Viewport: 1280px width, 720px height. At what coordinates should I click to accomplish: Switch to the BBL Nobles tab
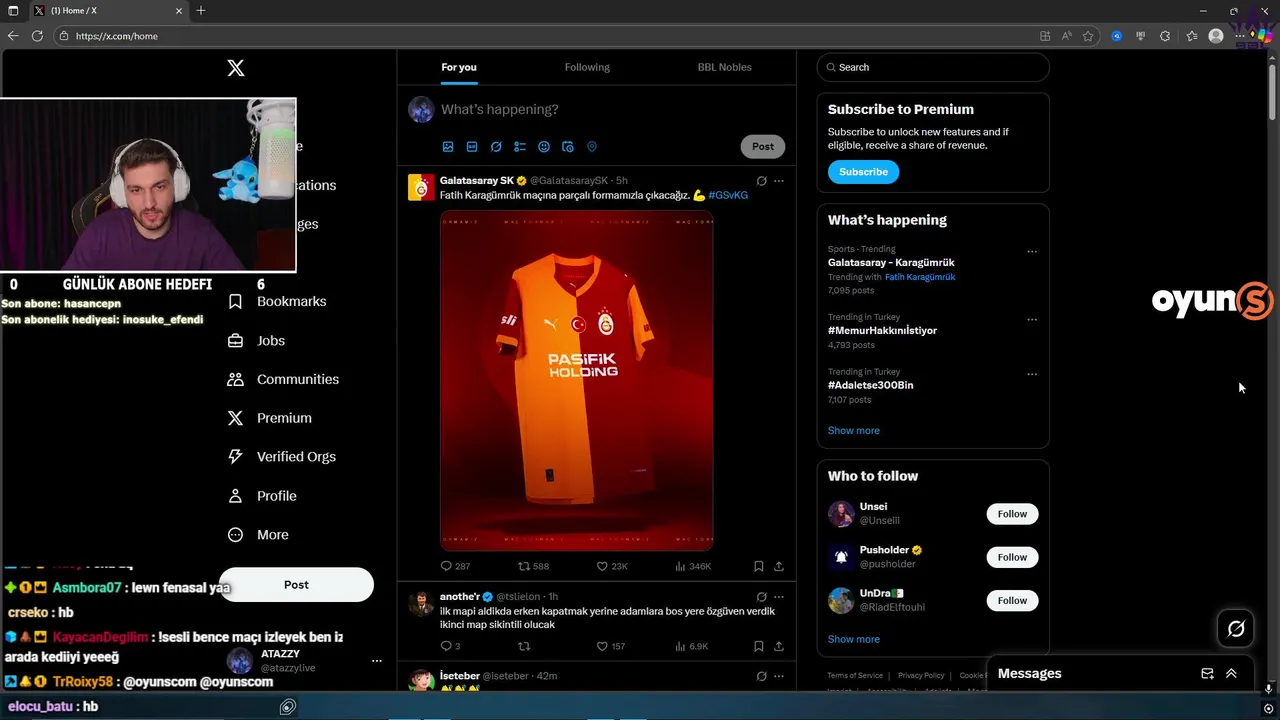pyautogui.click(x=725, y=67)
